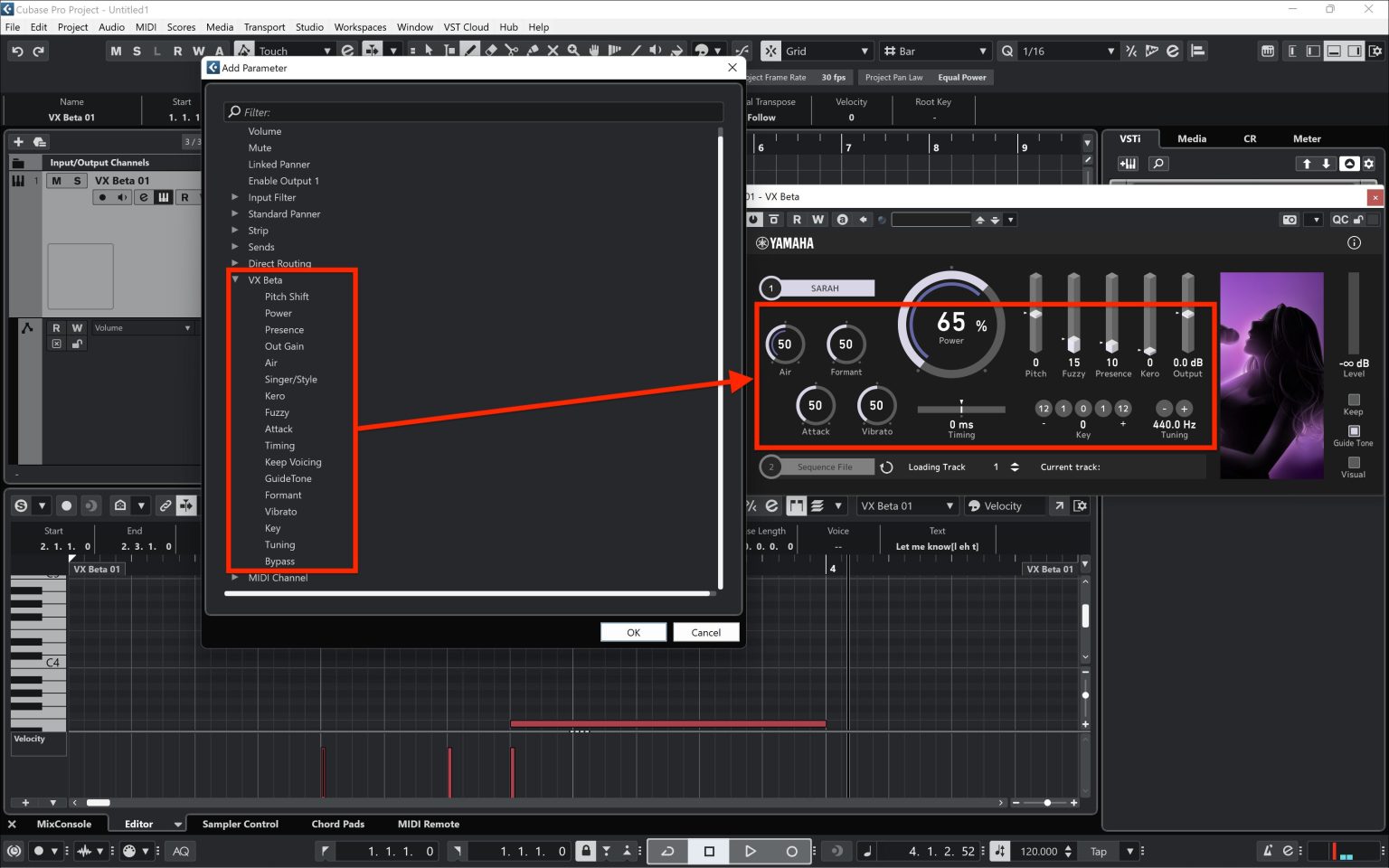Image resolution: width=1389 pixels, height=868 pixels.
Task: Open the Studio menu
Action: pos(309,27)
